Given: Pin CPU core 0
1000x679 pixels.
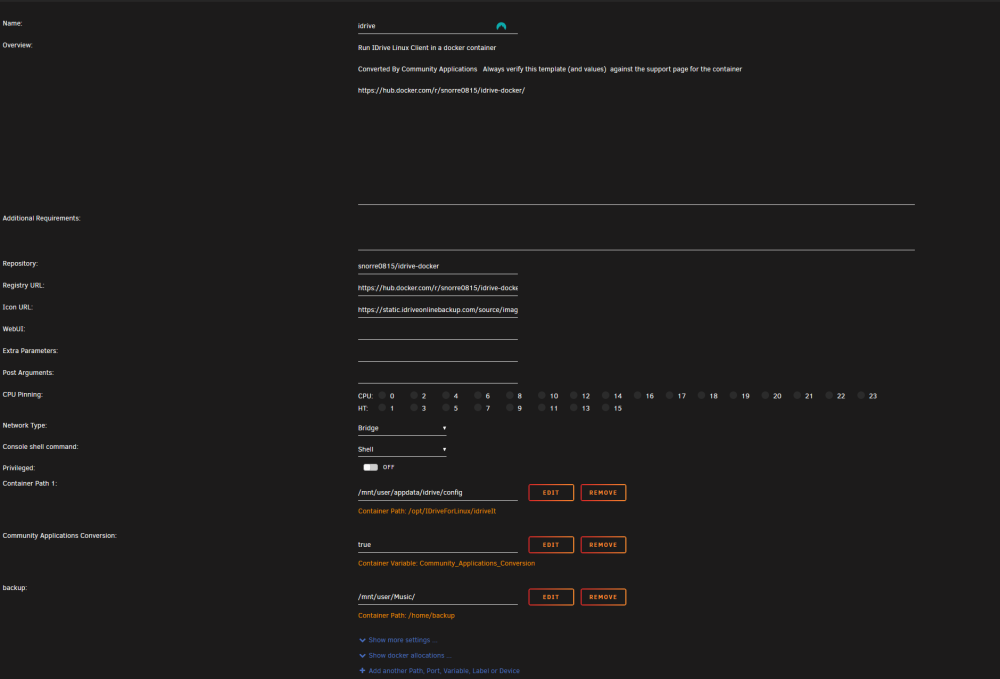Looking at the screenshot, I should (x=383, y=395).
